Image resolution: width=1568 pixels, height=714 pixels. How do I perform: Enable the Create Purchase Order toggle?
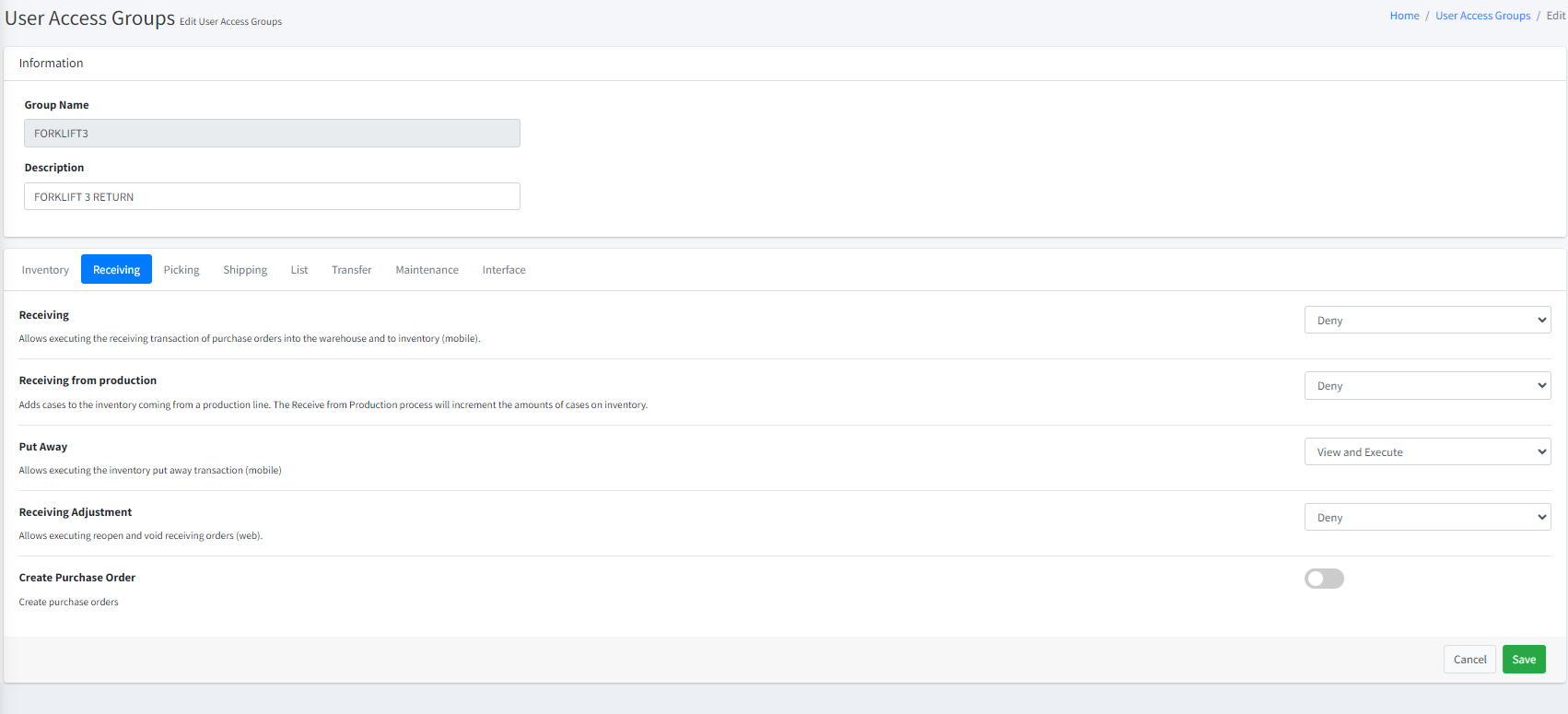click(x=1324, y=579)
